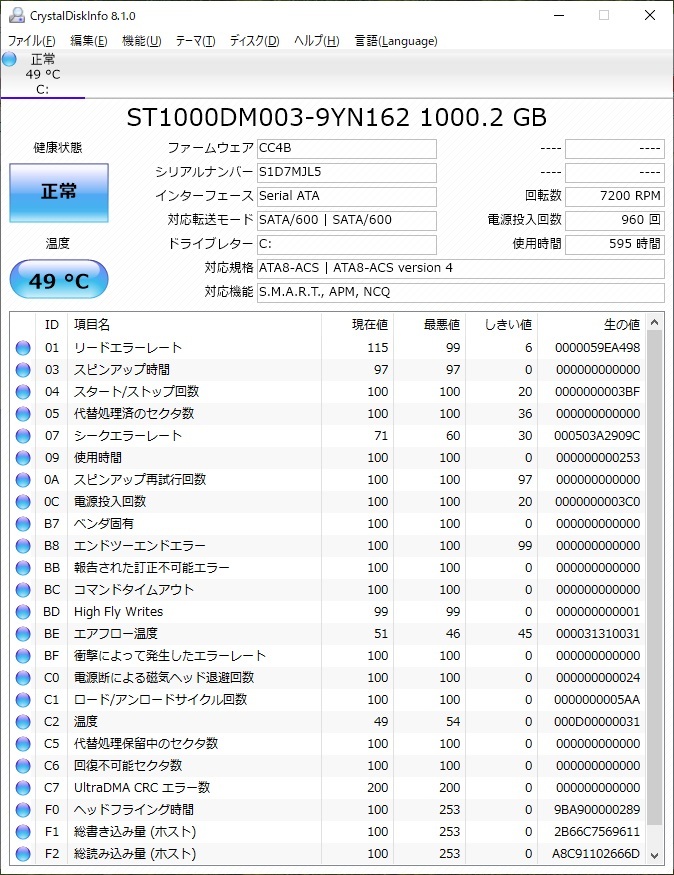This screenshot has width=674, height=875.
Task: Click the ファームウェア field showing CC4B
Action: click(x=346, y=148)
